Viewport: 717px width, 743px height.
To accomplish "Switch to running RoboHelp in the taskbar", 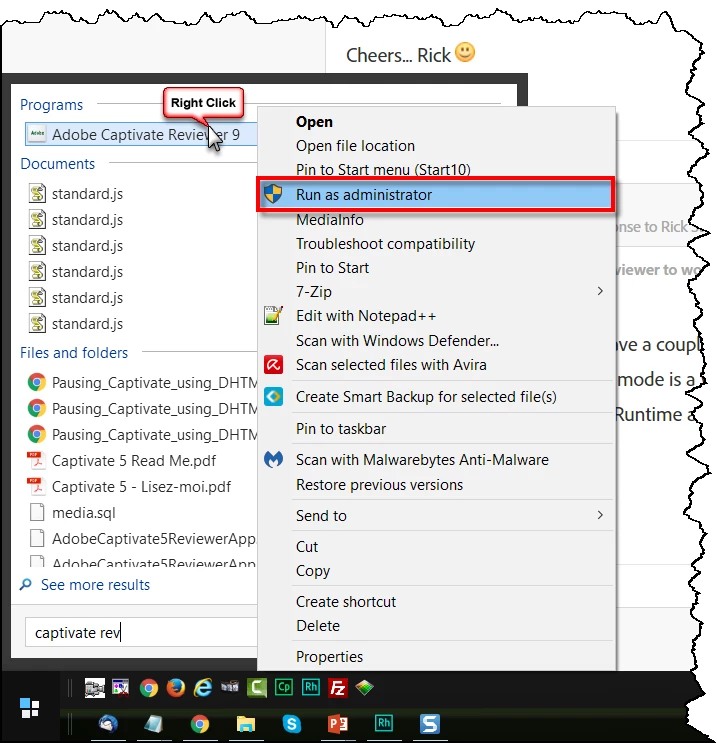I will [x=383, y=723].
